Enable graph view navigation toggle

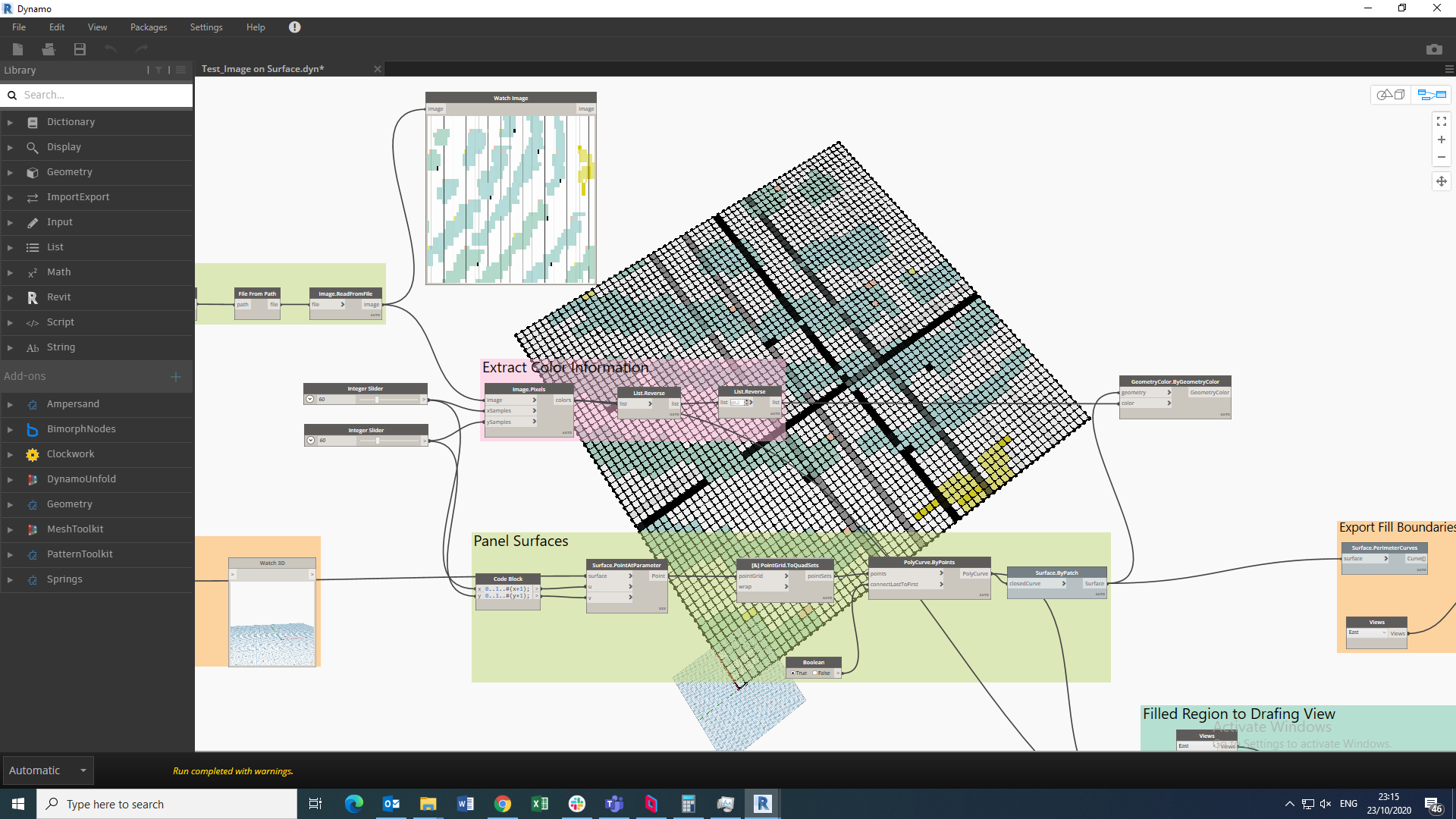1432,95
